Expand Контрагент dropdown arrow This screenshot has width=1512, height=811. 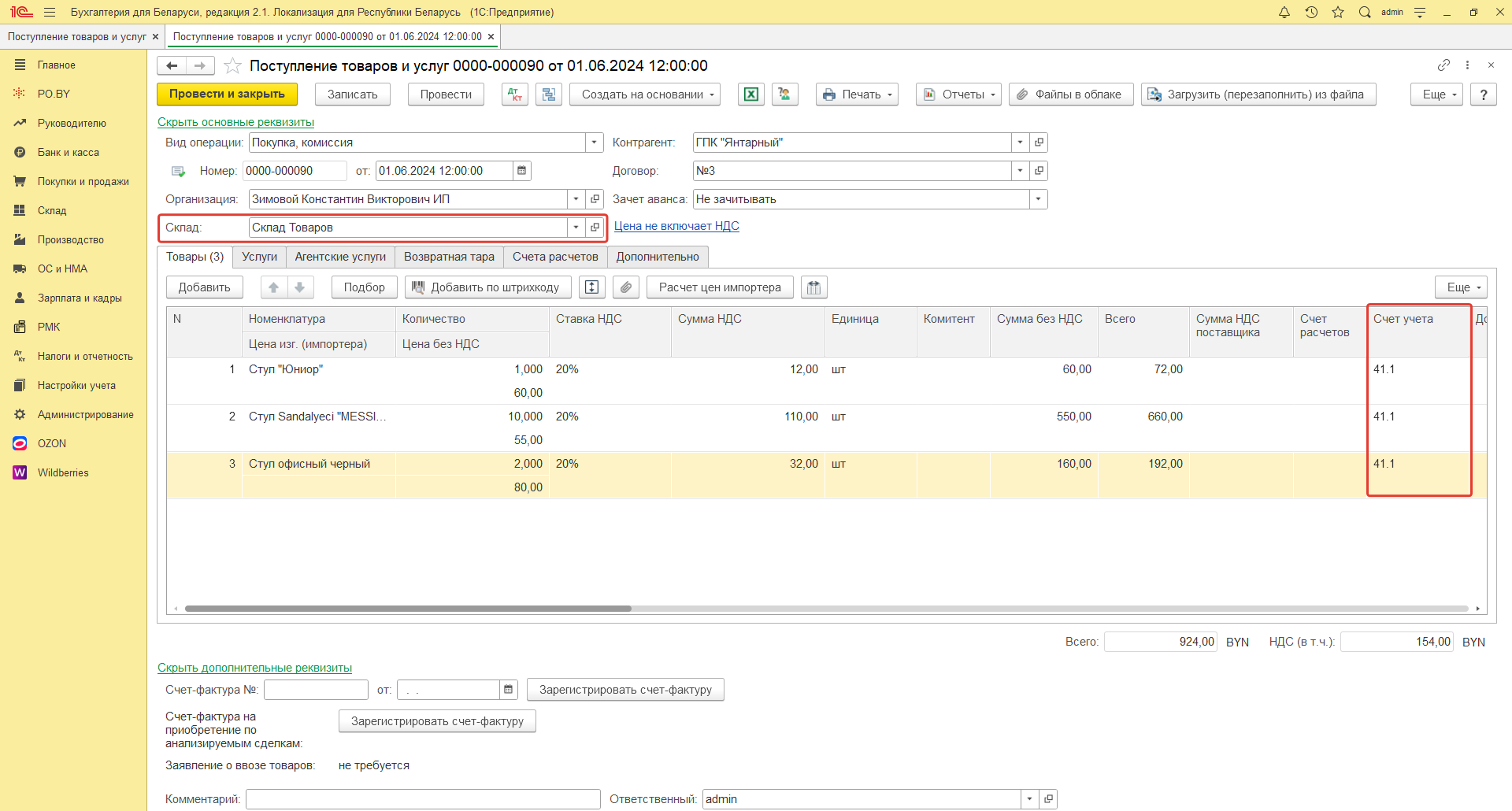click(1021, 143)
